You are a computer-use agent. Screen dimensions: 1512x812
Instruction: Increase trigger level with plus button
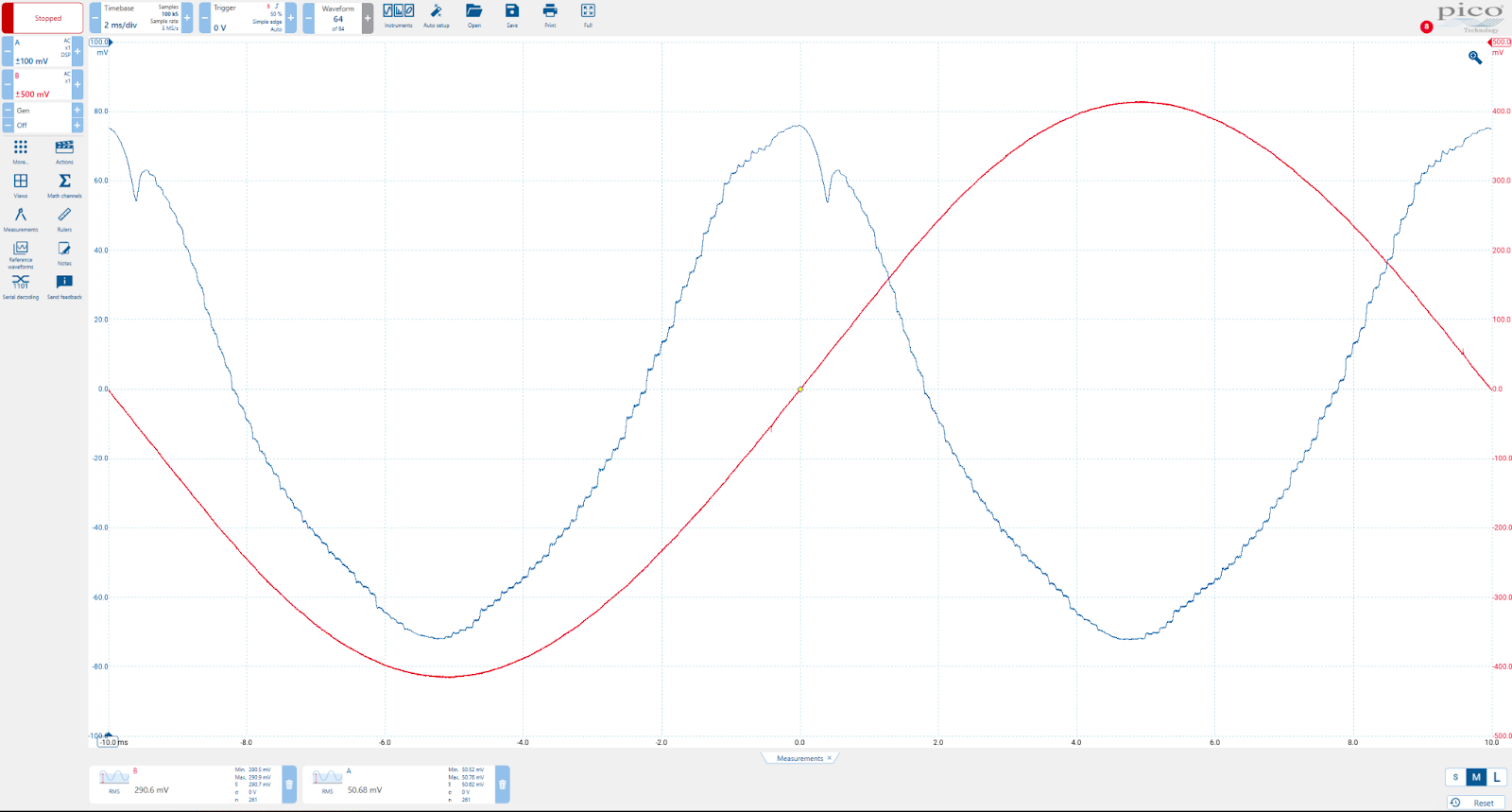(290, 18)
